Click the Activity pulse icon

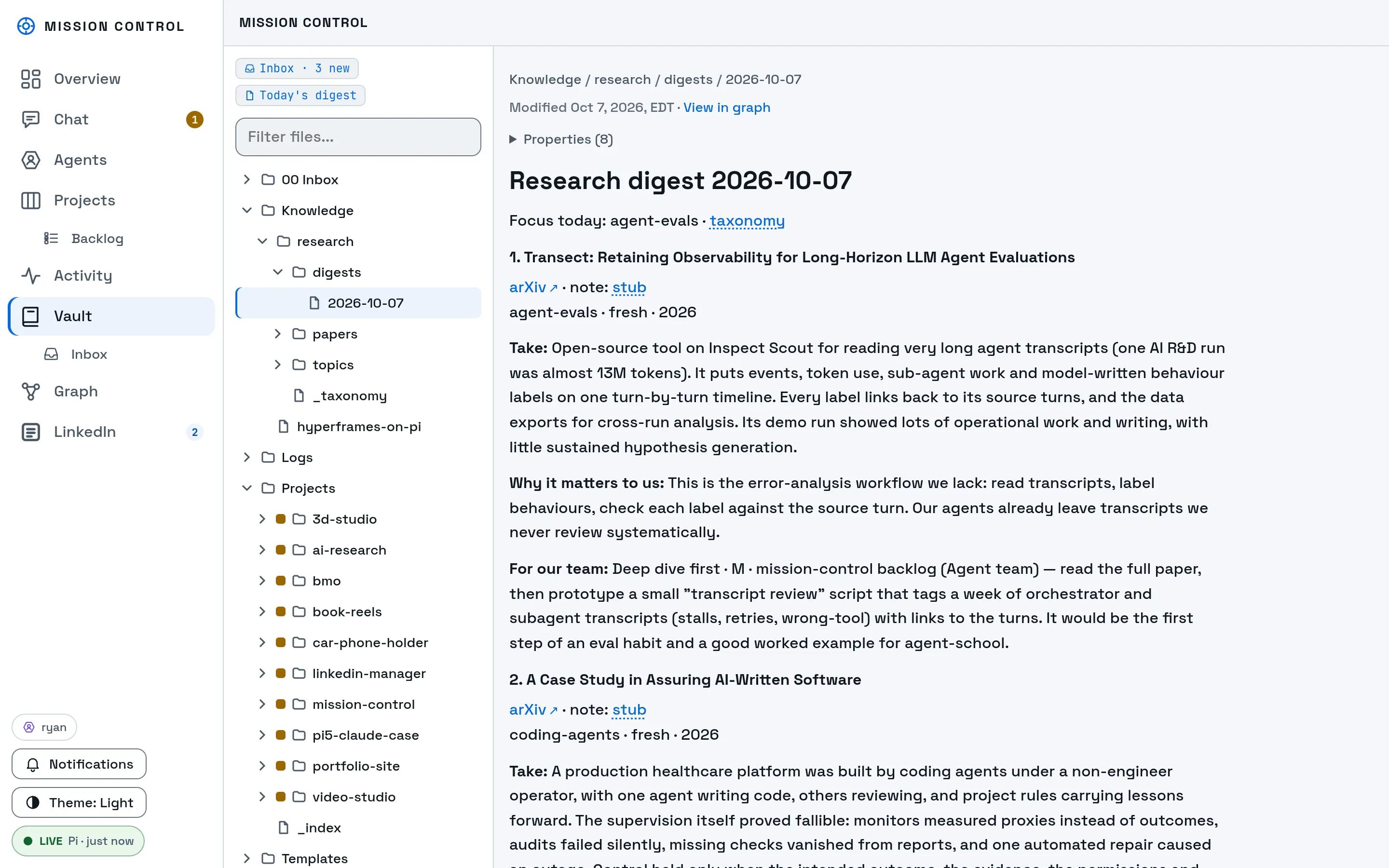[x=30, y=275]
